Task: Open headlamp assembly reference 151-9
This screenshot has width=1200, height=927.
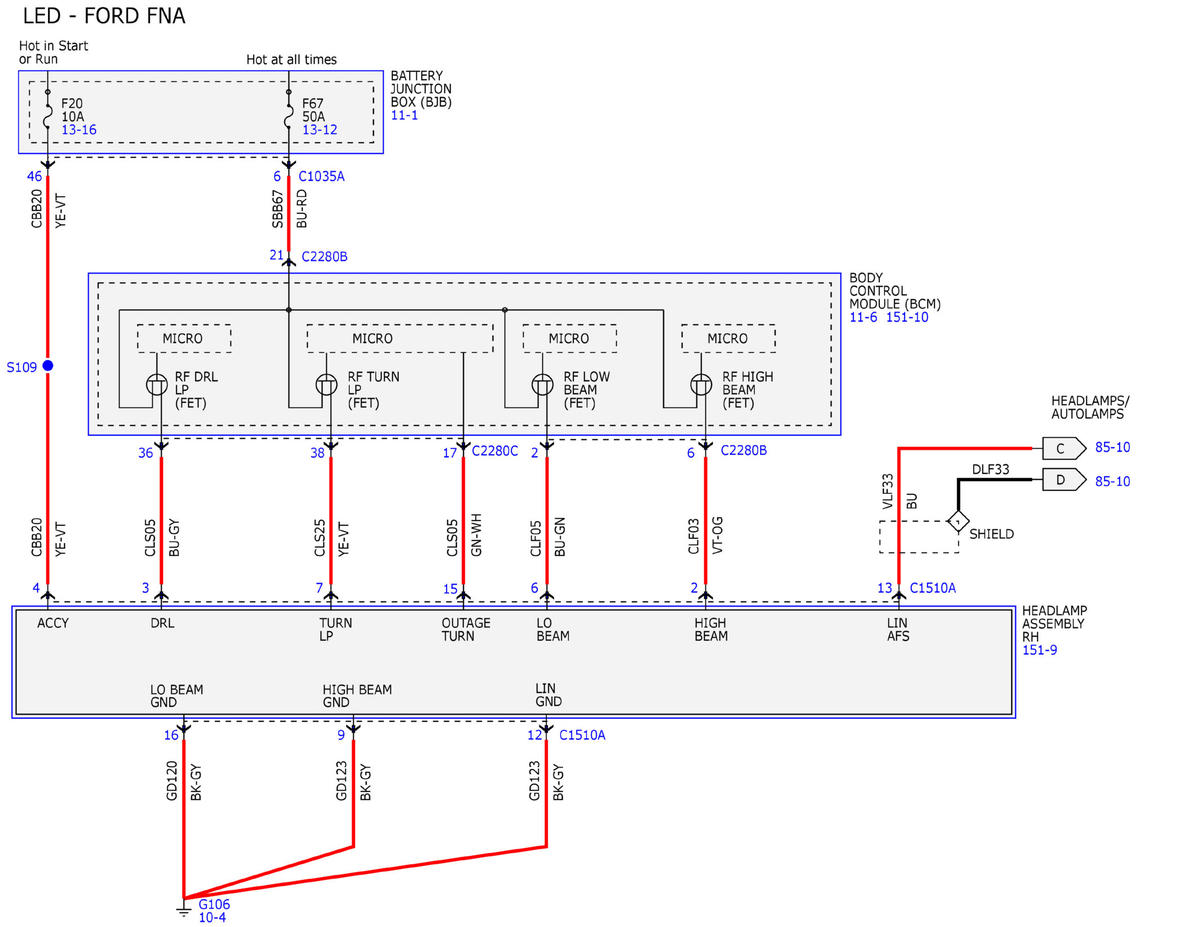Action: (x=1038, y=650)
